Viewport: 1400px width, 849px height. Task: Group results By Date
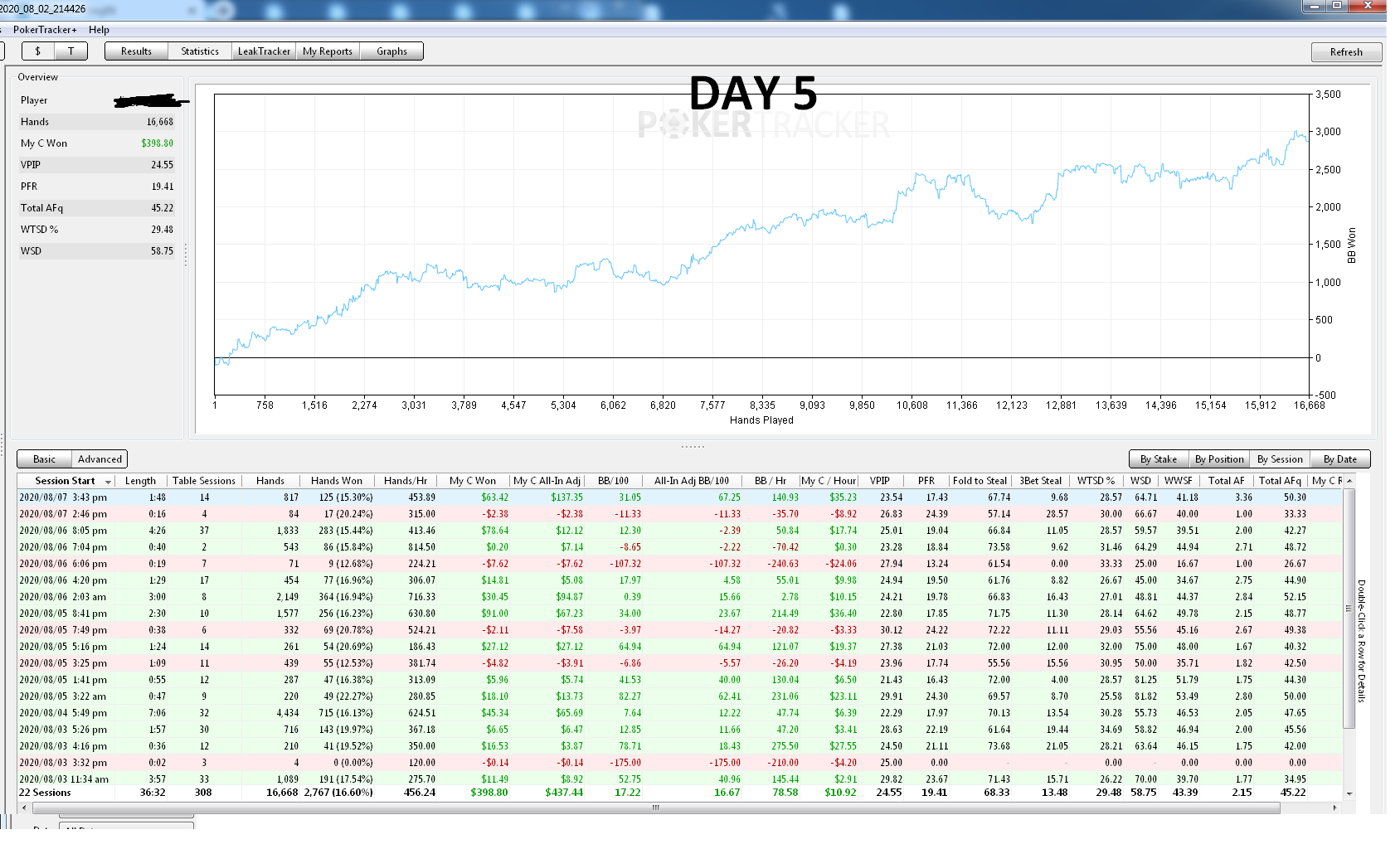[x=1340, y=459]
